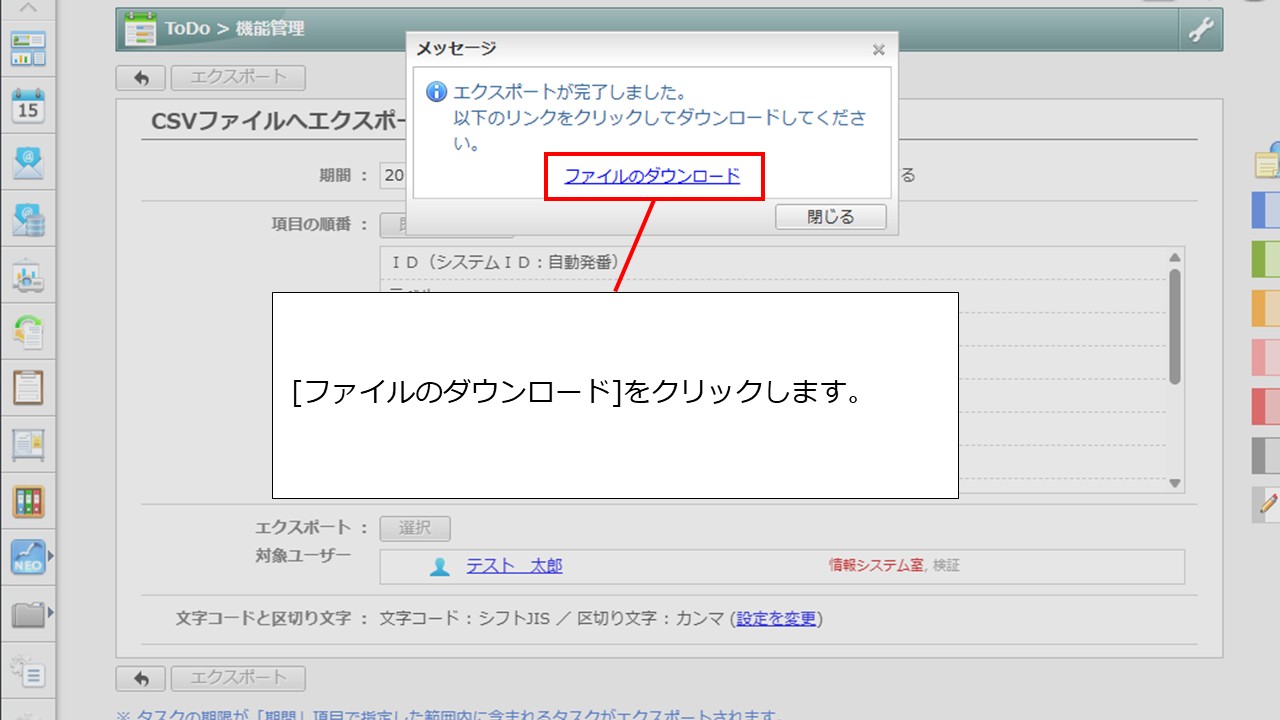Open the wrench settings icon in the ToDo header

click(1200, 30)
